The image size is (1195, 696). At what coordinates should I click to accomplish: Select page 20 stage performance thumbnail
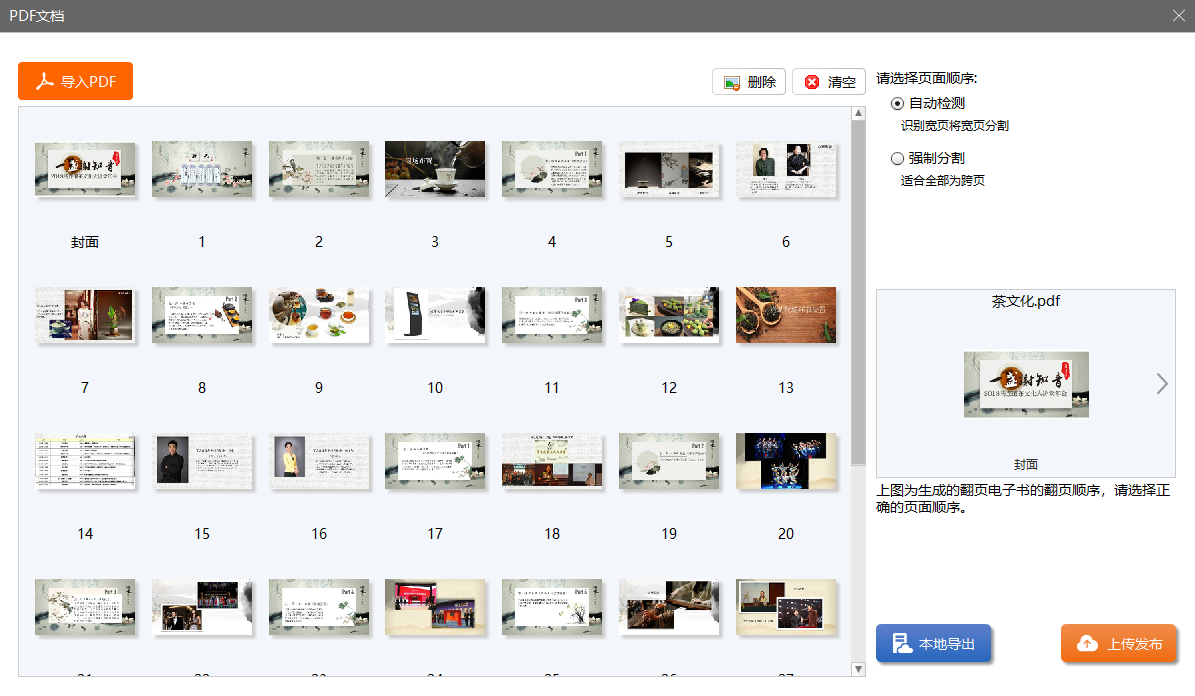point(785,461)
